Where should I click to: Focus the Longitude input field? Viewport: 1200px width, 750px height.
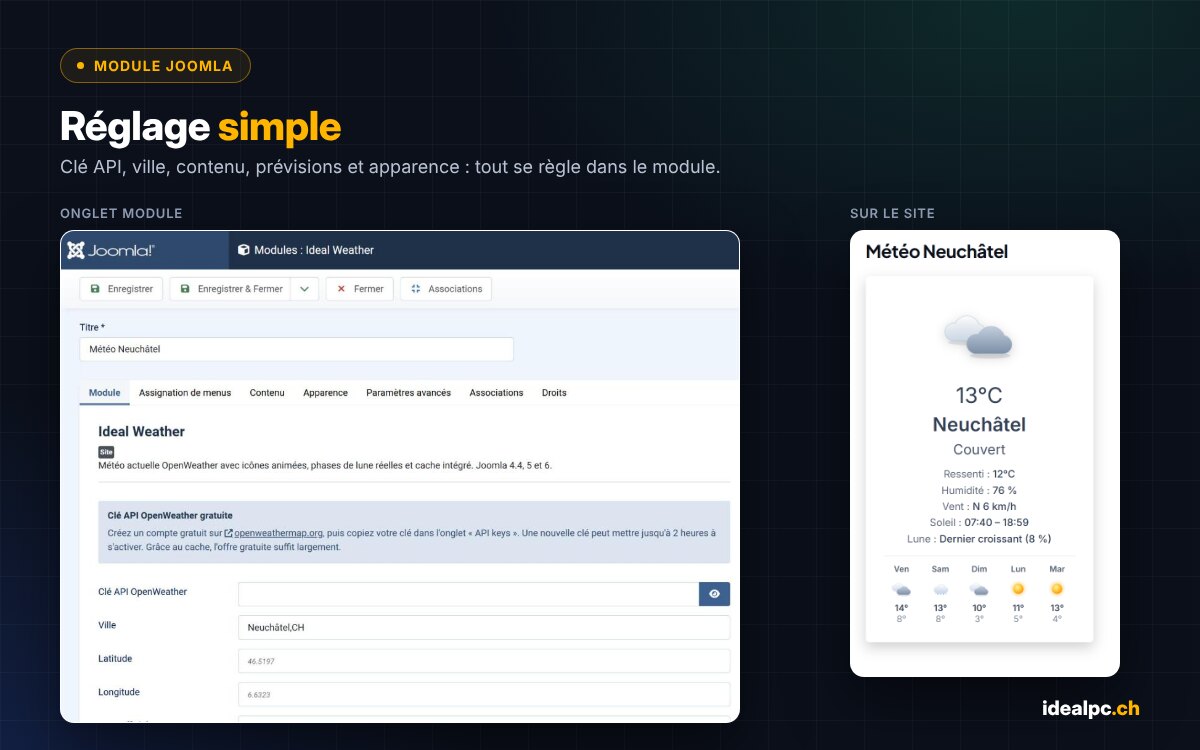coord(484,694)
